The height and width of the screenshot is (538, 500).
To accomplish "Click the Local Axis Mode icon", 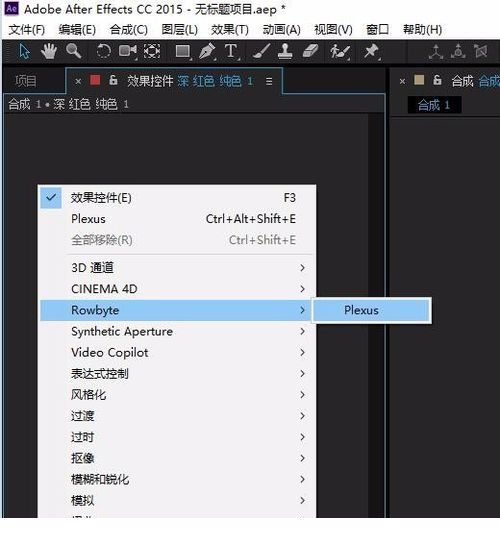I will (435, 52).
